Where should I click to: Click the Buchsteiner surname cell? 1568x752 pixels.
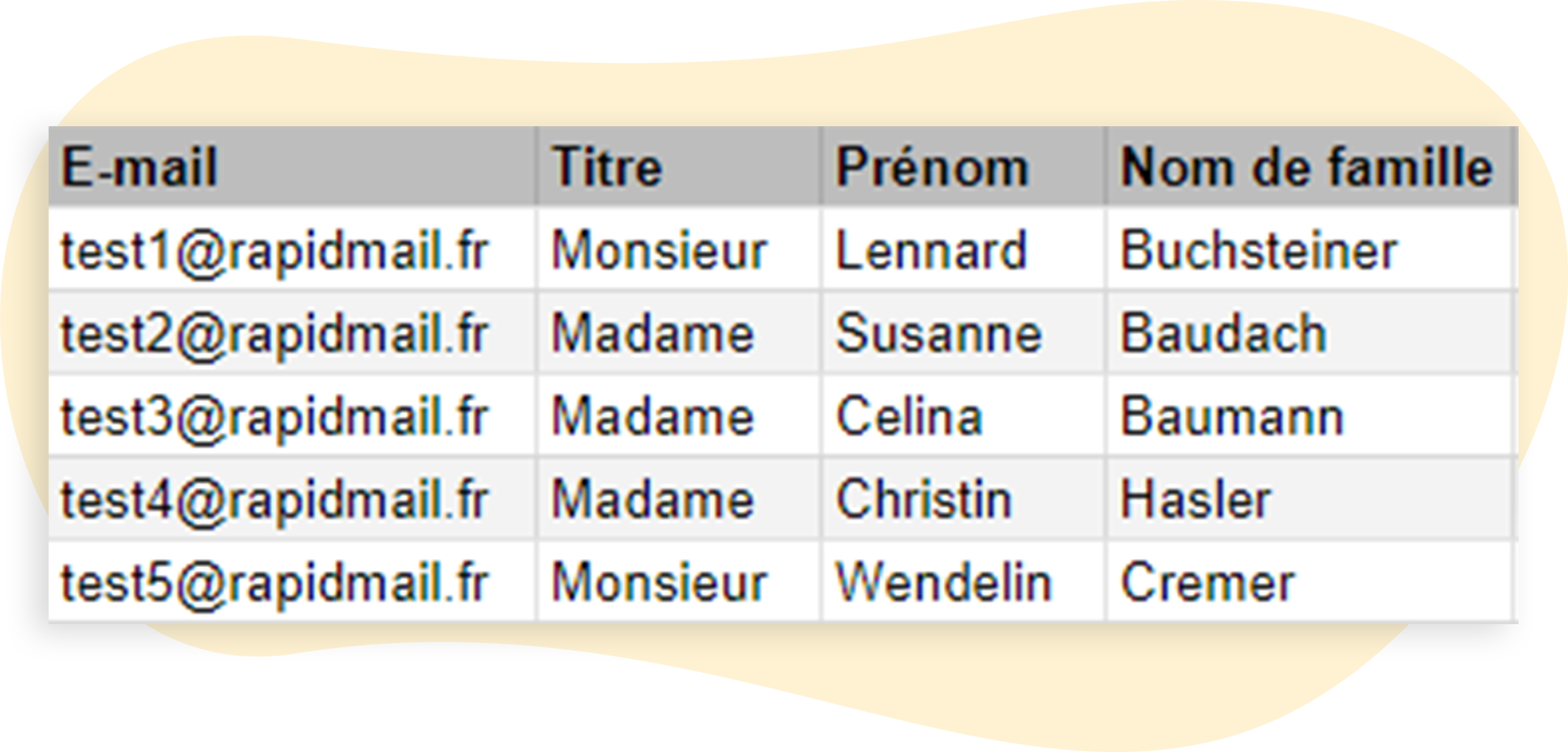pos(1258,251)
